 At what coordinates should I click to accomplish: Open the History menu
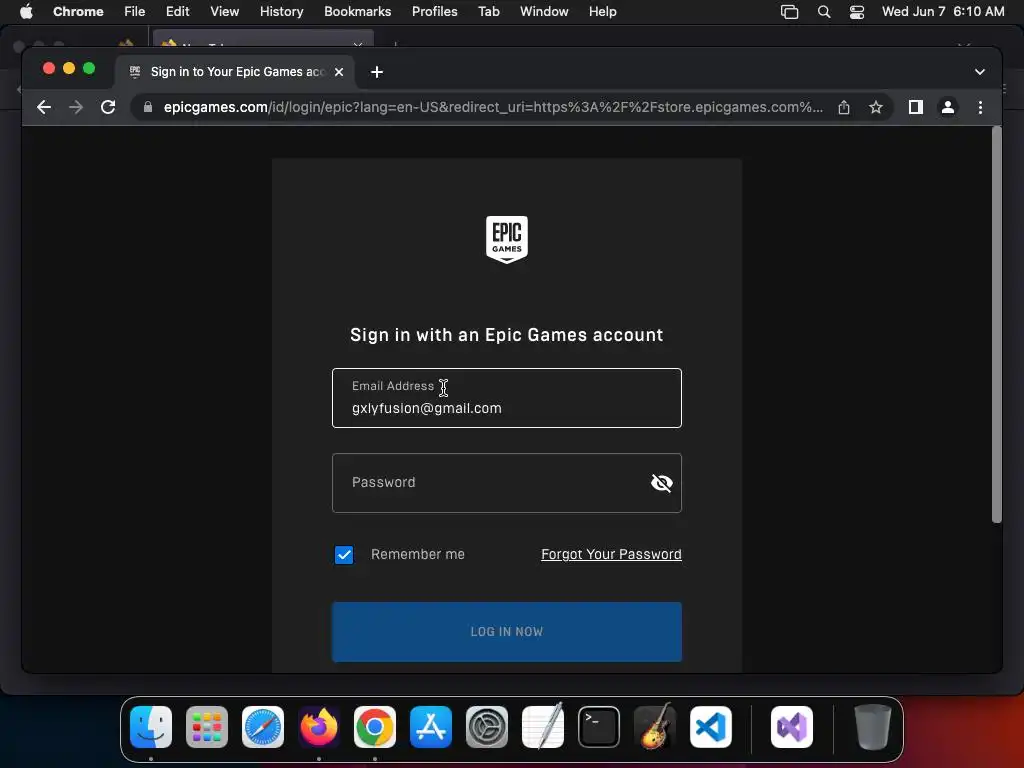coord(281,12)
